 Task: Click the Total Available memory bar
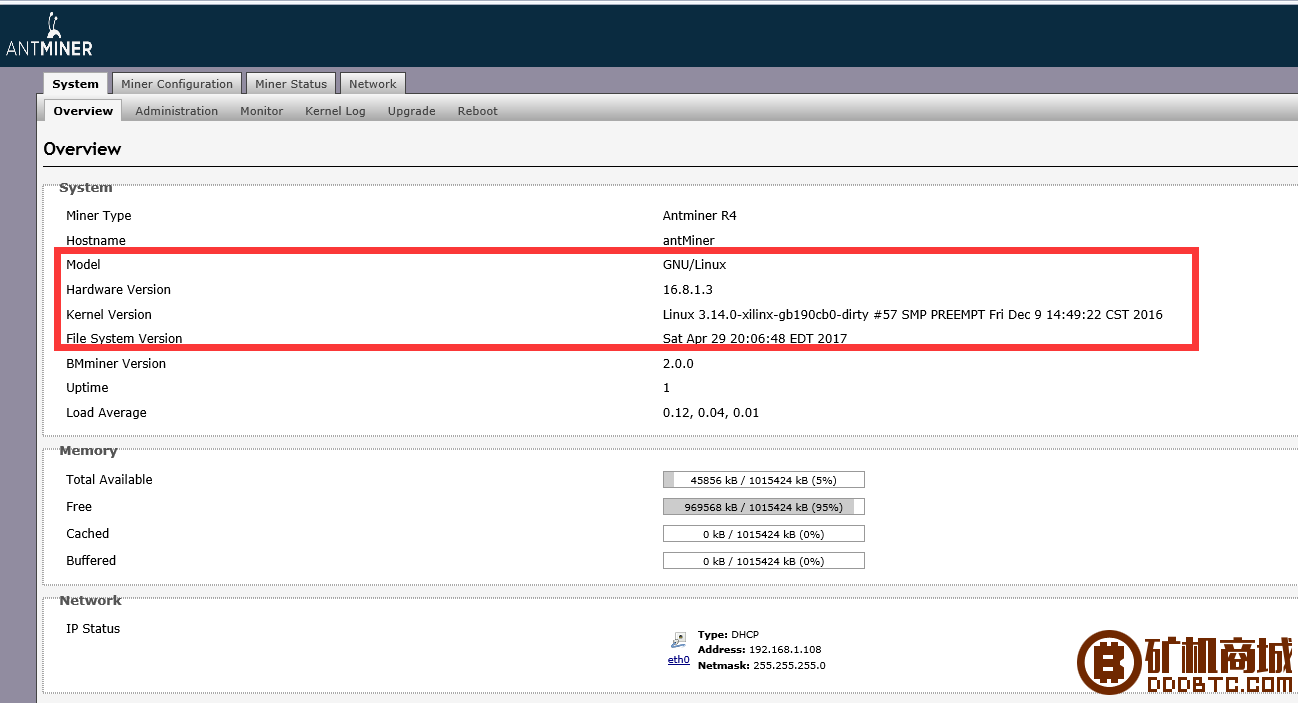coord(764,480)
